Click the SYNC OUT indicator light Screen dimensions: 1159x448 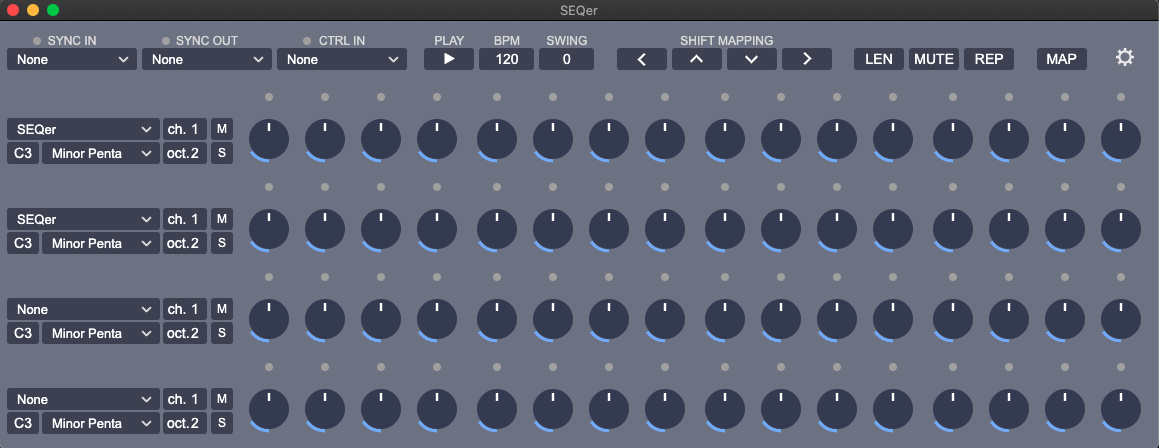coord(166,41)
